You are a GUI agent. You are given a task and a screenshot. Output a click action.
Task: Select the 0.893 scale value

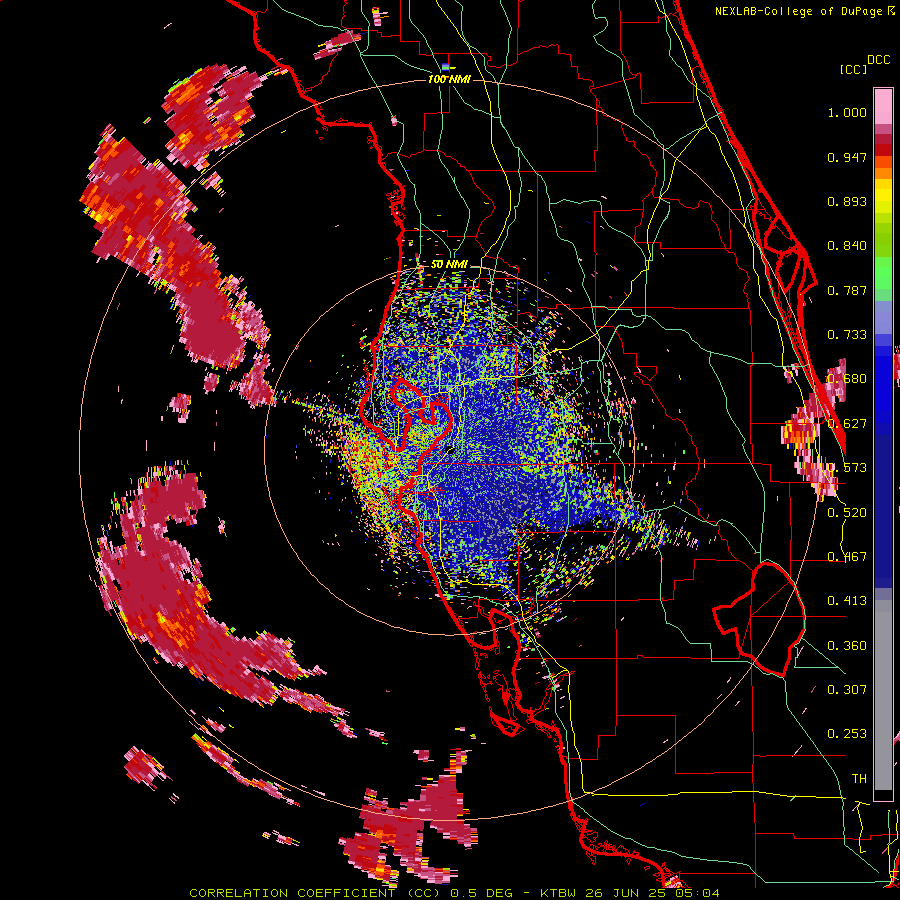pos(847,201)
